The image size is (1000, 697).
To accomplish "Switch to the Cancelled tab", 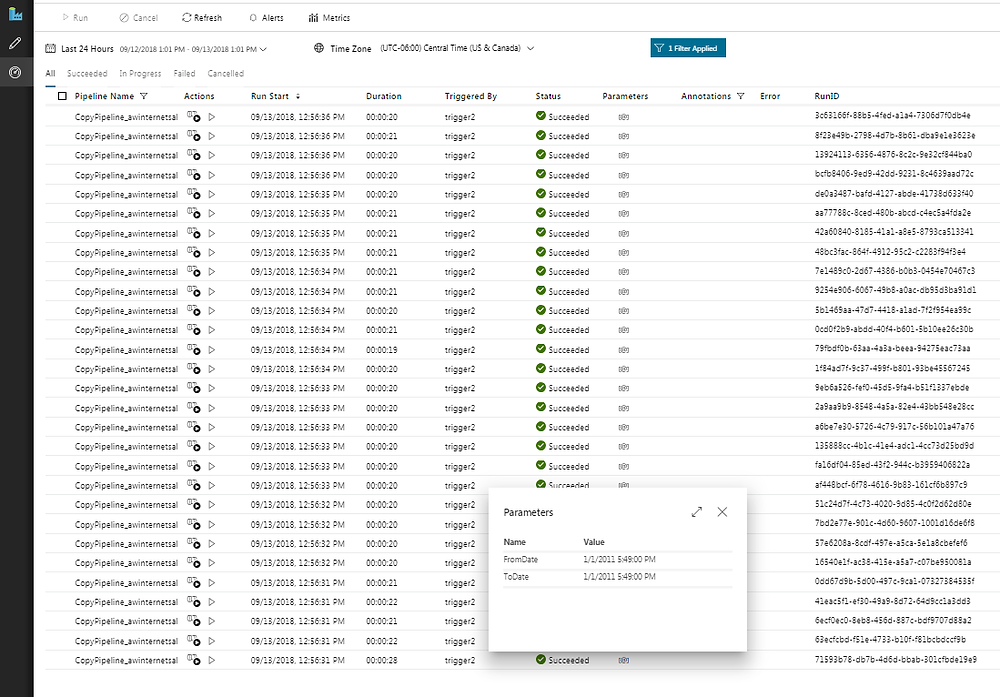I will [226, 73].
